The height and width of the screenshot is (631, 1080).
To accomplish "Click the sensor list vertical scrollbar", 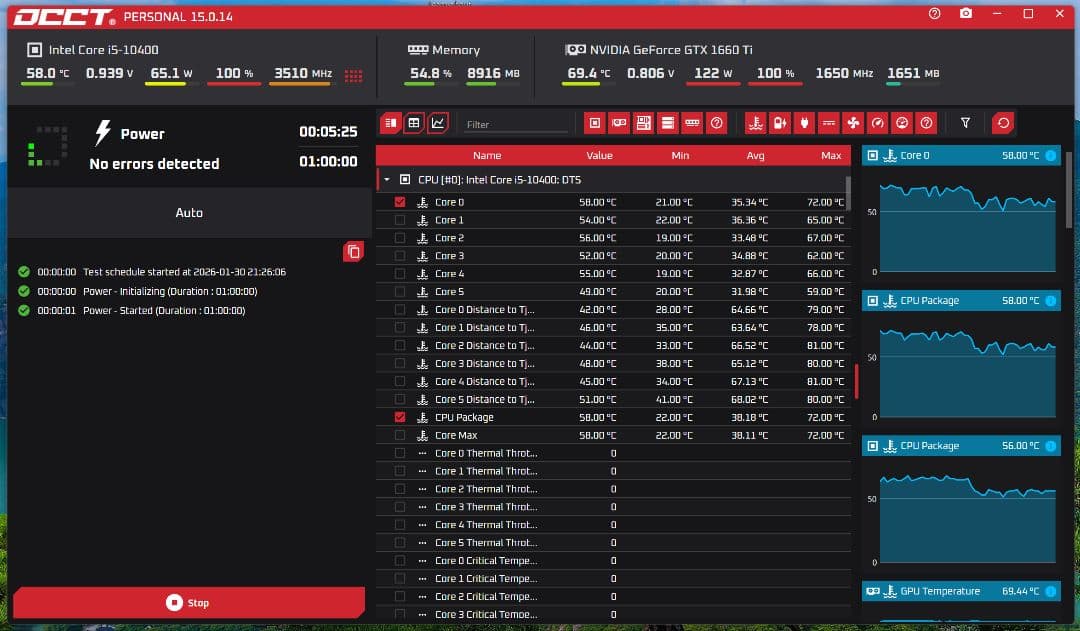I will pos(849,190).
